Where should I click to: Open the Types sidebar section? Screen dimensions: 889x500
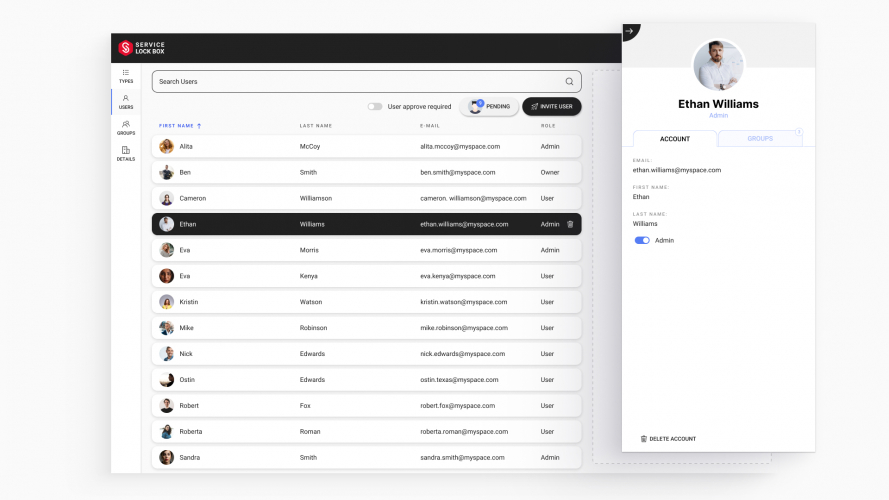[x=125, y=75]
